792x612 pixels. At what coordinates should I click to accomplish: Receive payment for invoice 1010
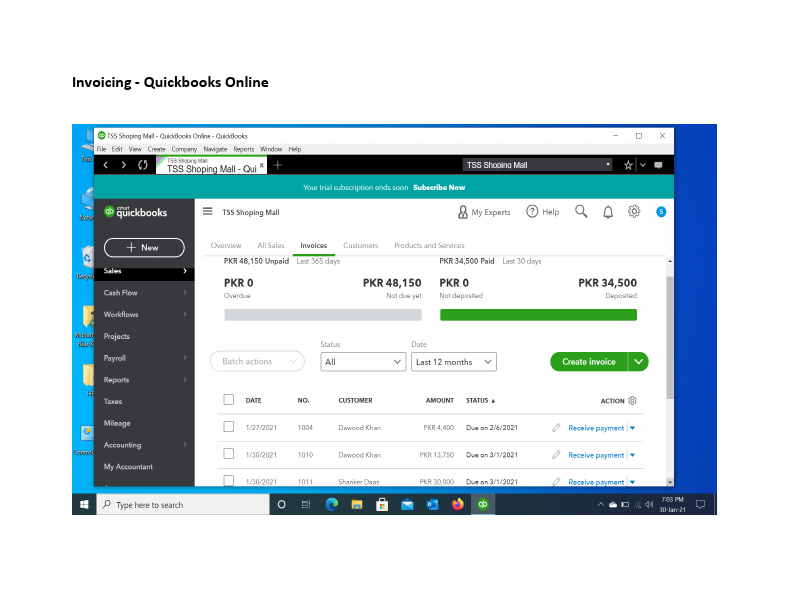coord(596,455)
